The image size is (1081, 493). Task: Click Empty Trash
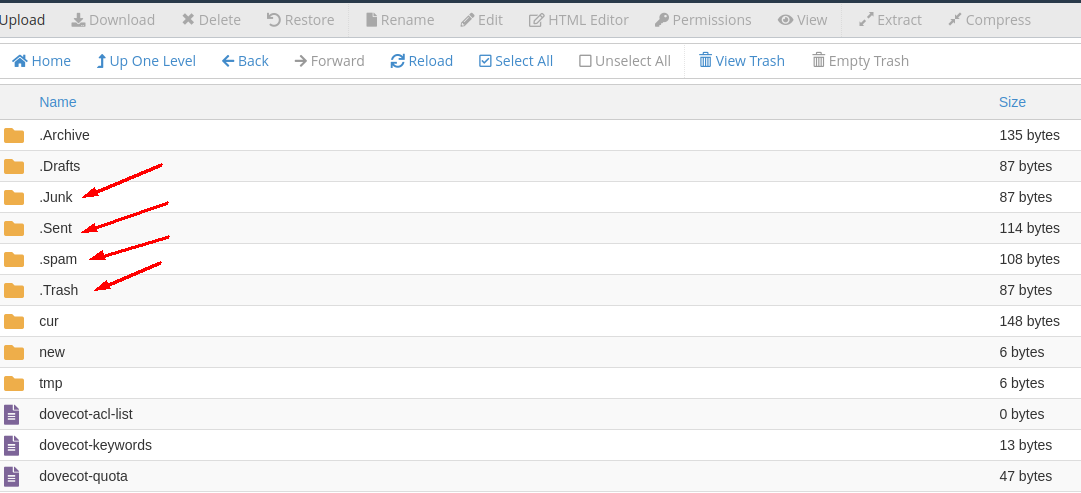tap(860, 61)
